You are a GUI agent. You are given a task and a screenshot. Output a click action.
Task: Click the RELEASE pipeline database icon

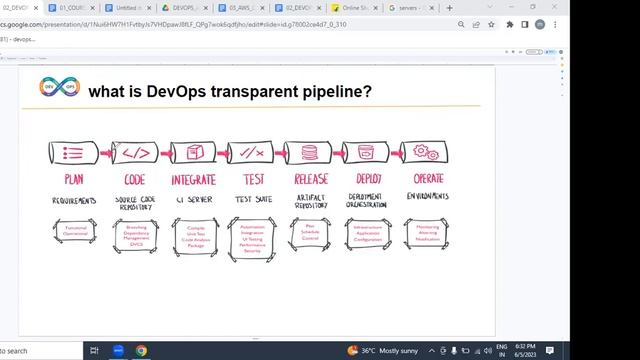(309, 153)
